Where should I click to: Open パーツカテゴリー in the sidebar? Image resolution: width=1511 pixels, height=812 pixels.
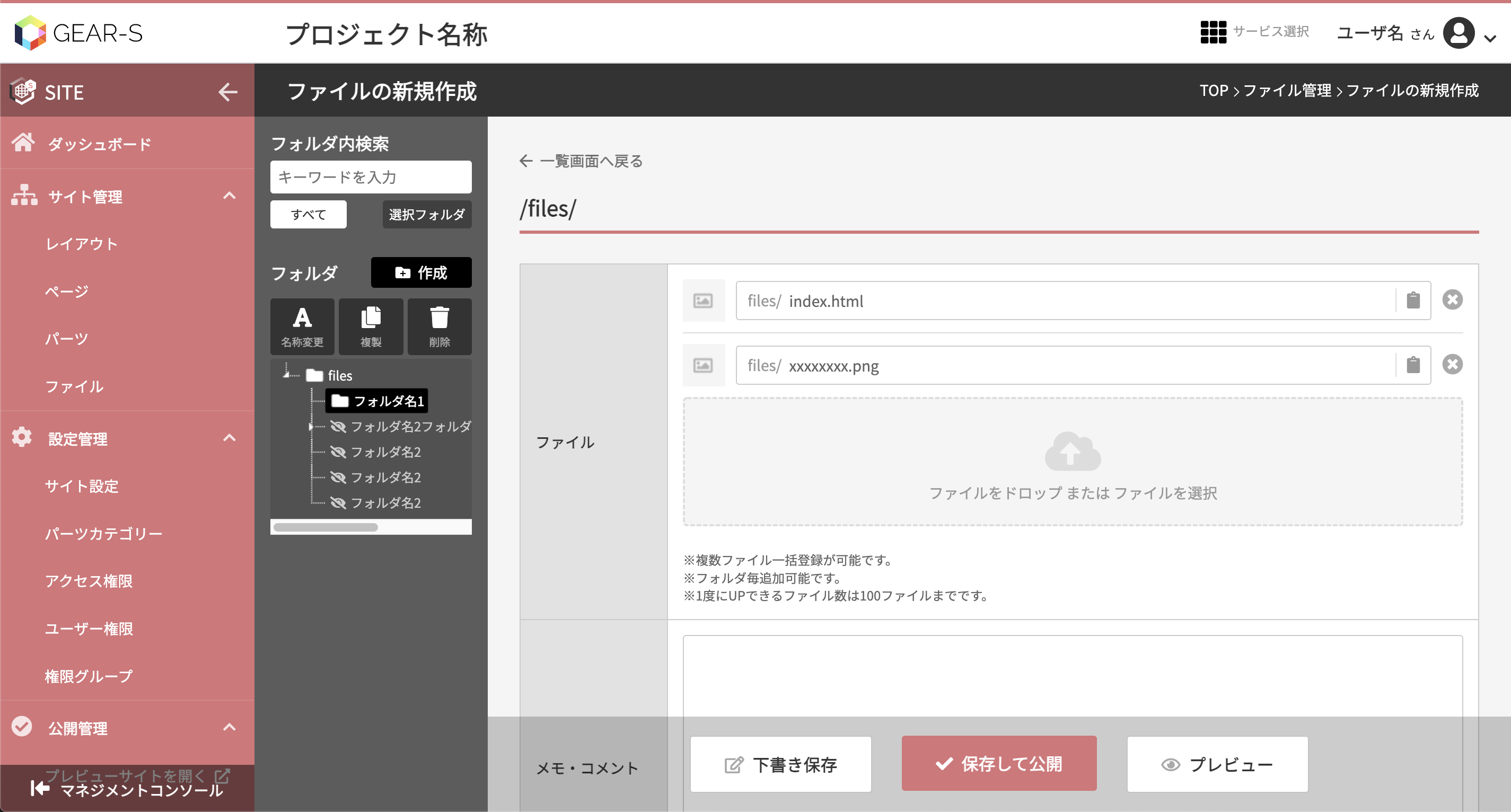click(104, 534)
